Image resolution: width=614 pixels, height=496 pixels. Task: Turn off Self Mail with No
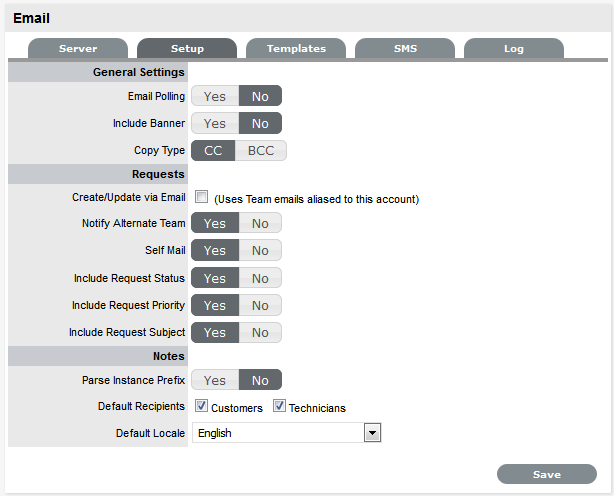click(x=260, y=251)
